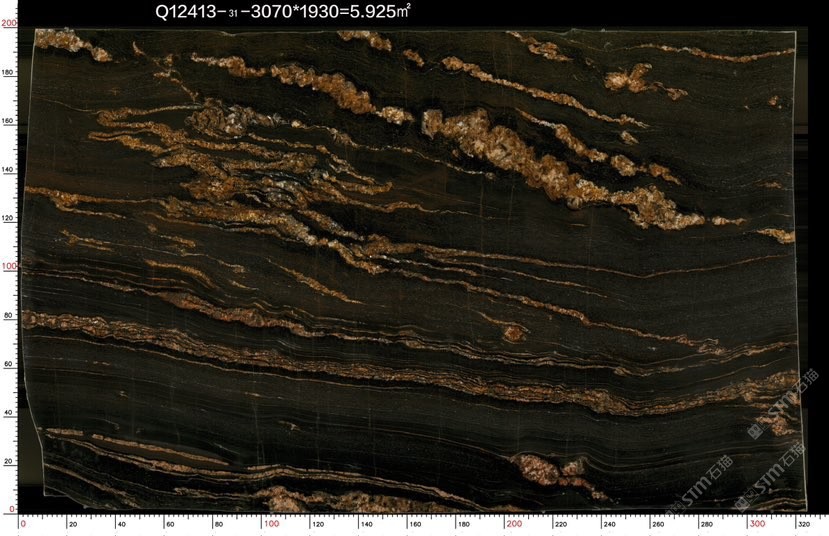The width and height of the screenshot is (829, 536).
Task: Click the 160 label on bottom ruler
Action: (417, 524)
